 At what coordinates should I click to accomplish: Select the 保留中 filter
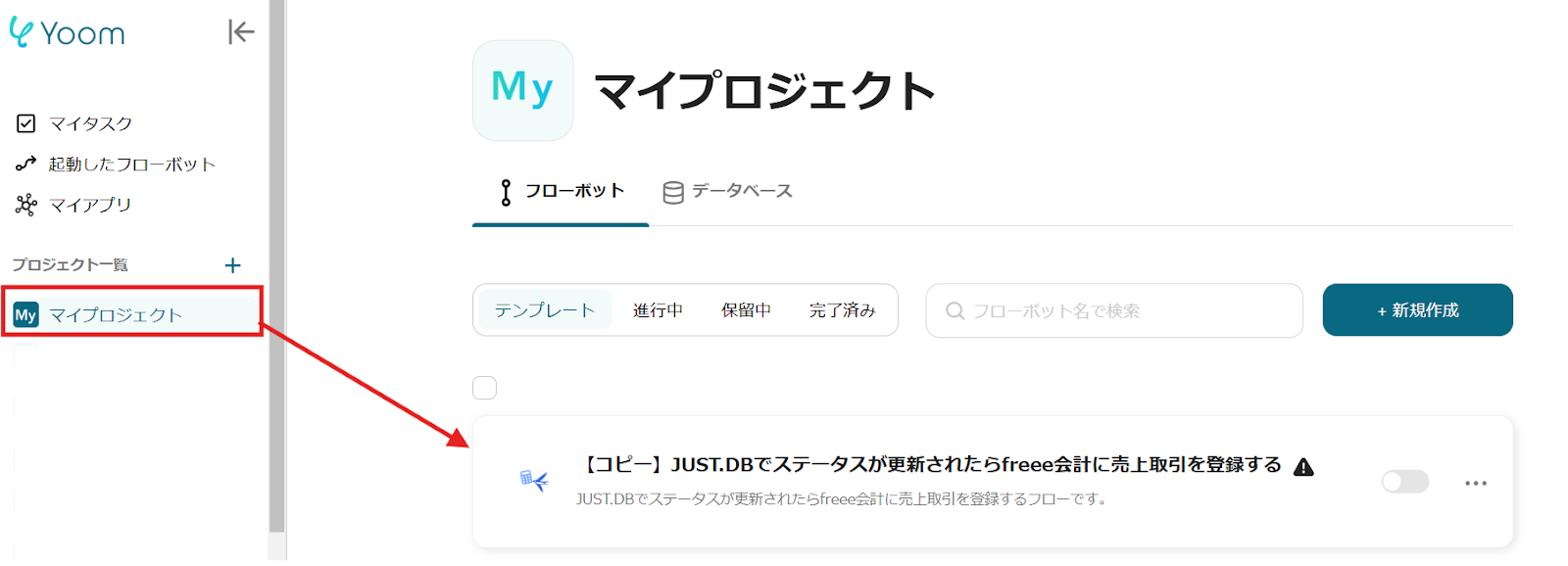tap(746, 310)
